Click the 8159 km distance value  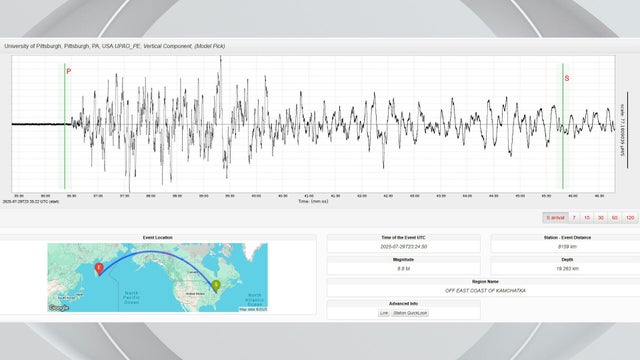[x=567, y=247]
